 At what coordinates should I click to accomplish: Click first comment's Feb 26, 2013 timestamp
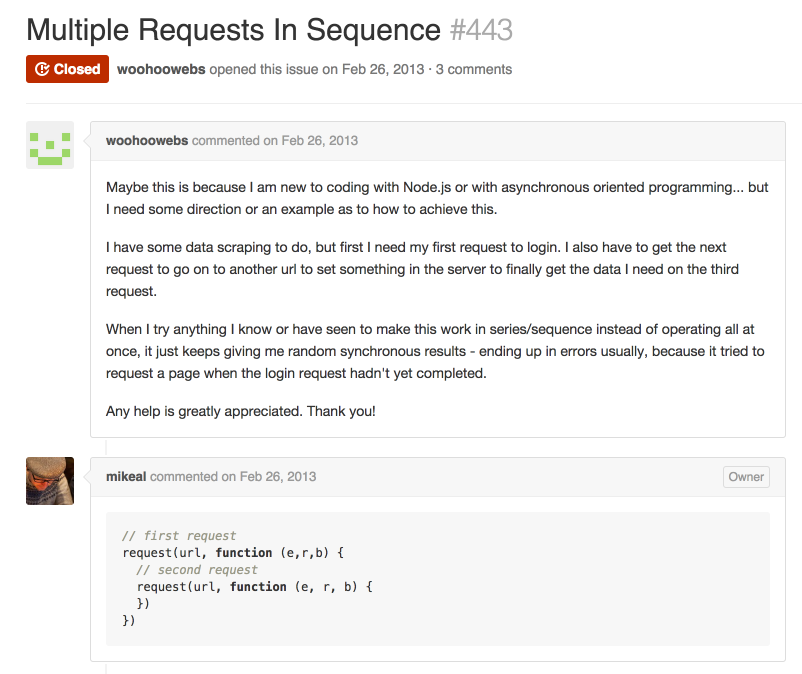(320, 141)
